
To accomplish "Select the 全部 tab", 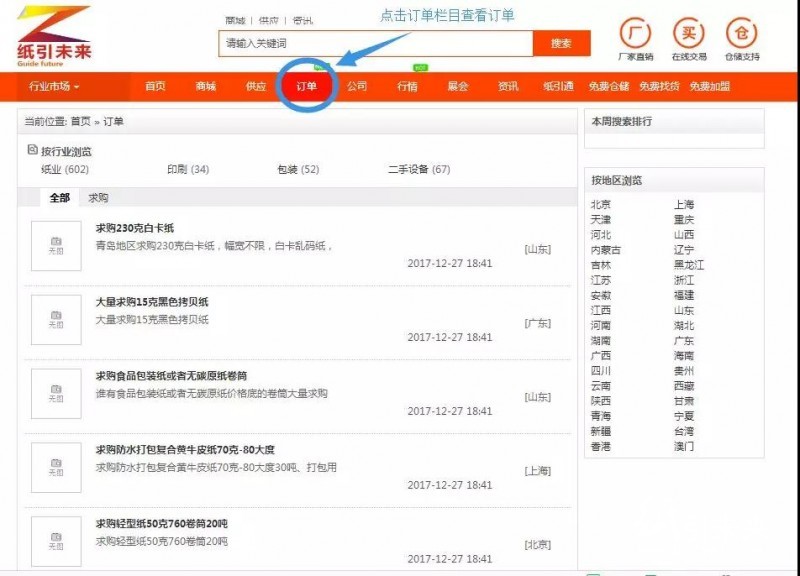I will pyautogui.click(x=60, y=198).
